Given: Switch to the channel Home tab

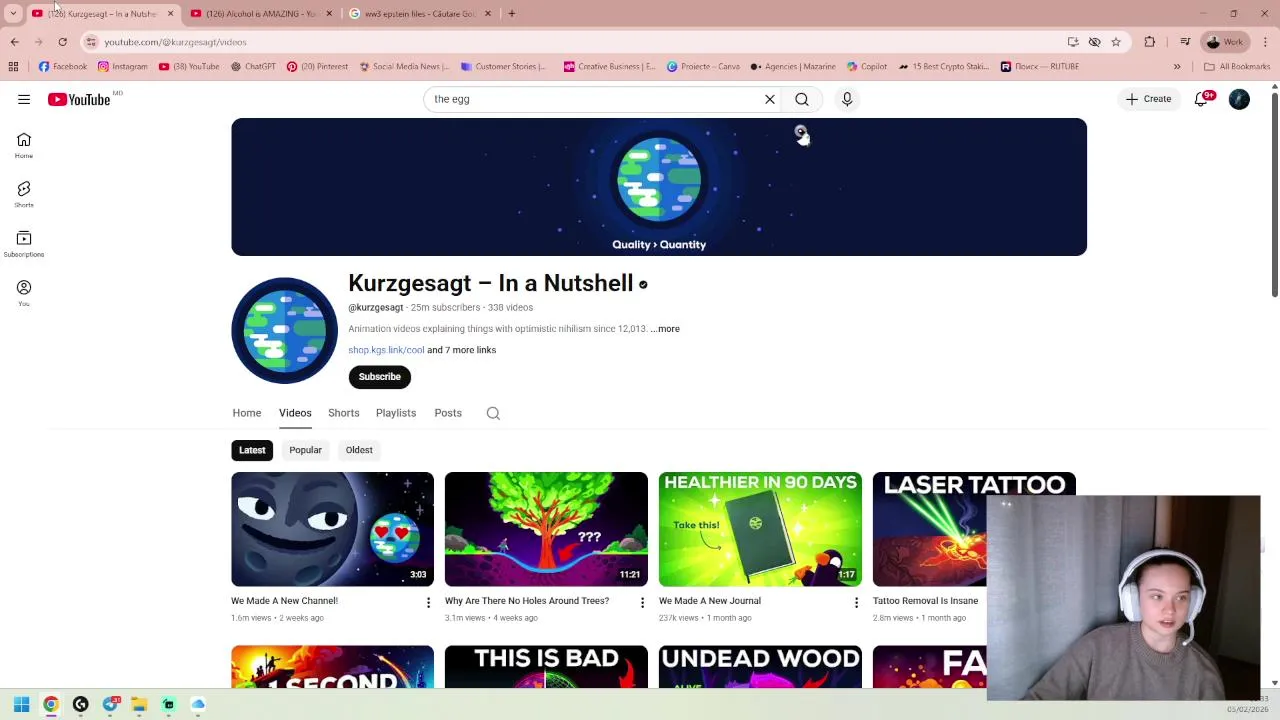Looking at the screenshot, I should coord(247,413).
